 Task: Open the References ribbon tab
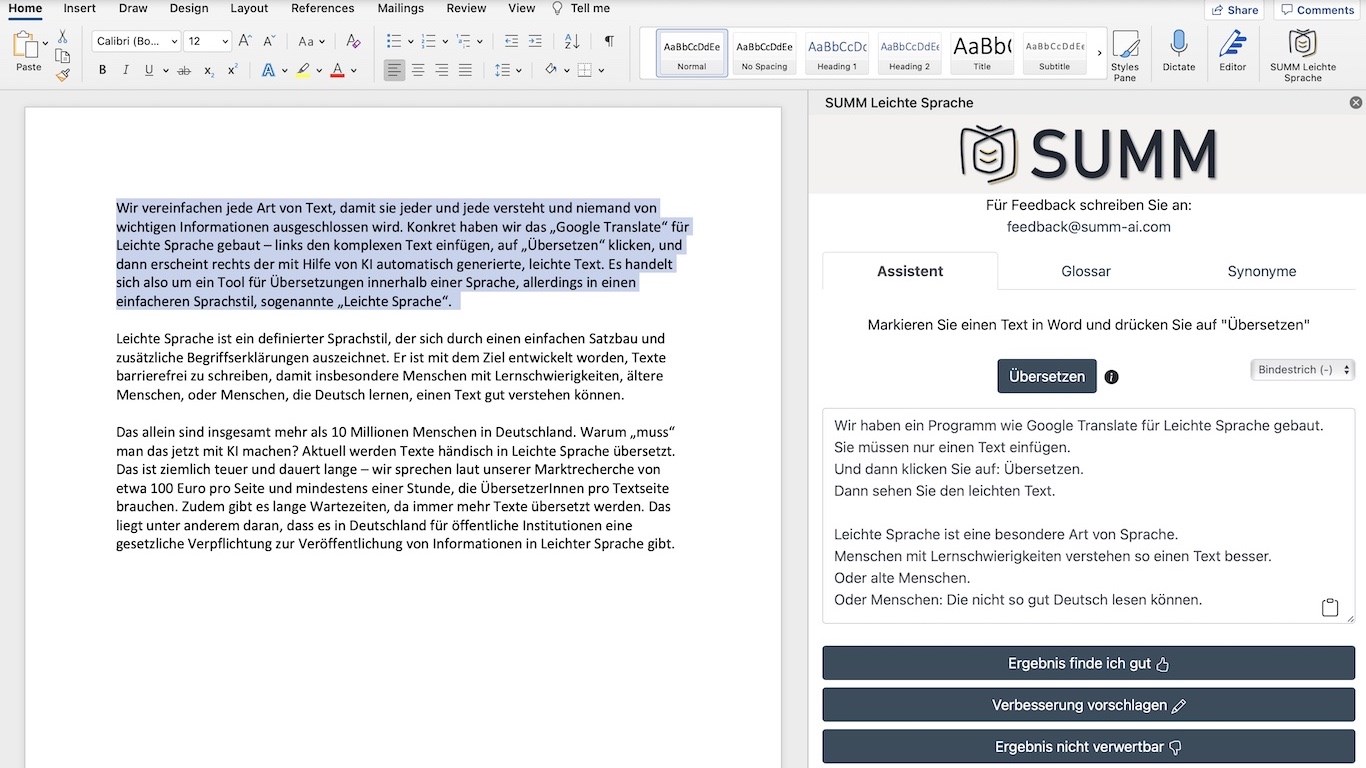(323, 8)
